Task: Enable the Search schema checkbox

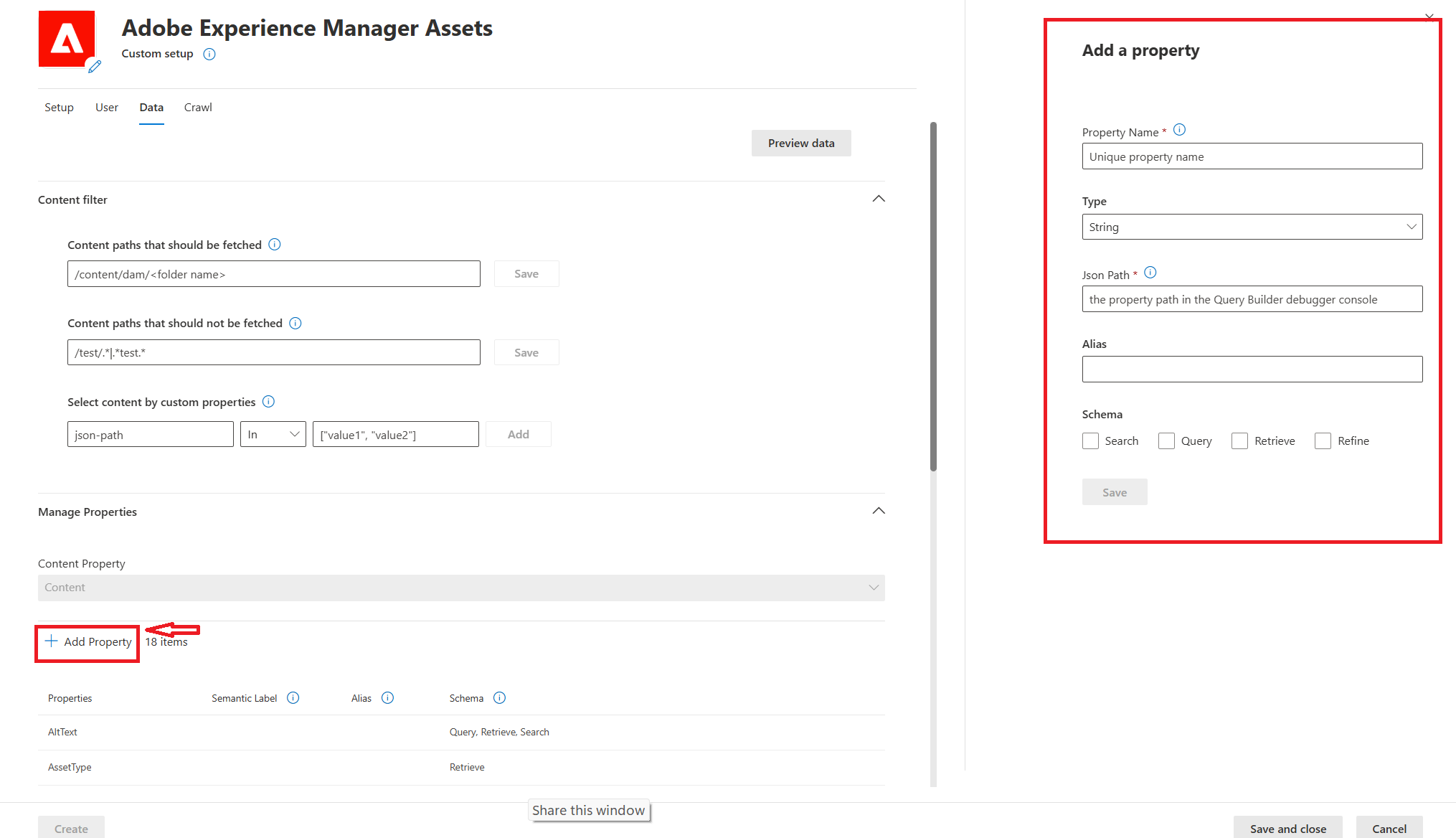Action: [x=1090, y=441]
